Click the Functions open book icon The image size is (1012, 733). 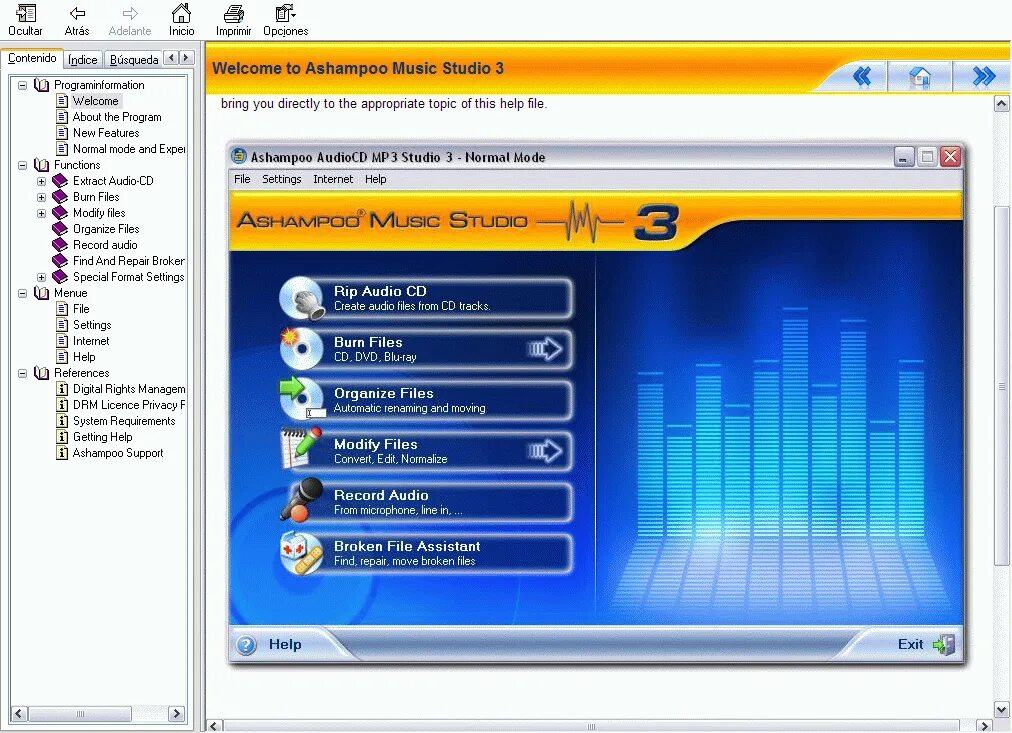point(41,165)
